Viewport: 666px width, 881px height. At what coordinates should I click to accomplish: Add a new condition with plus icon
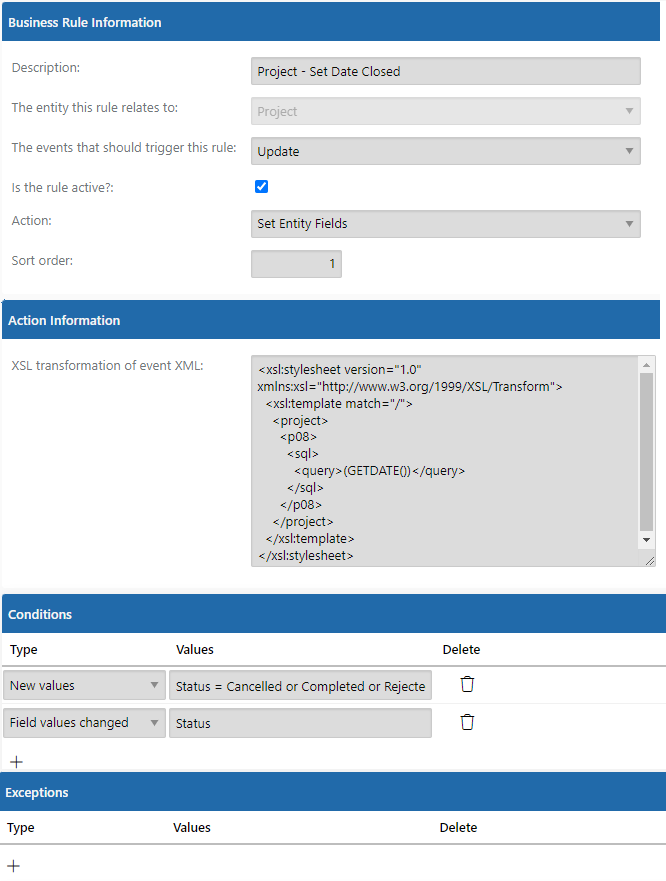[x=16, y=762]
